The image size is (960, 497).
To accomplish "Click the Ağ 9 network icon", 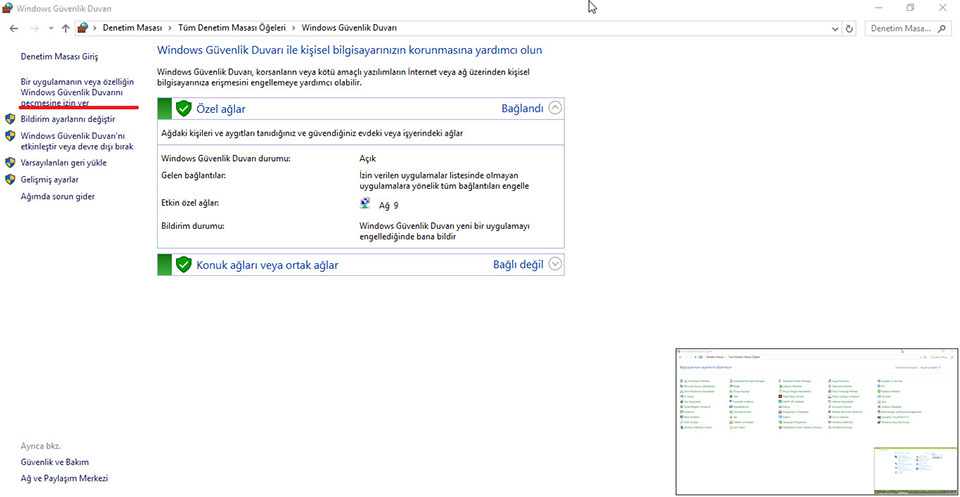I will pyautogui.click(x=365, y=204).
